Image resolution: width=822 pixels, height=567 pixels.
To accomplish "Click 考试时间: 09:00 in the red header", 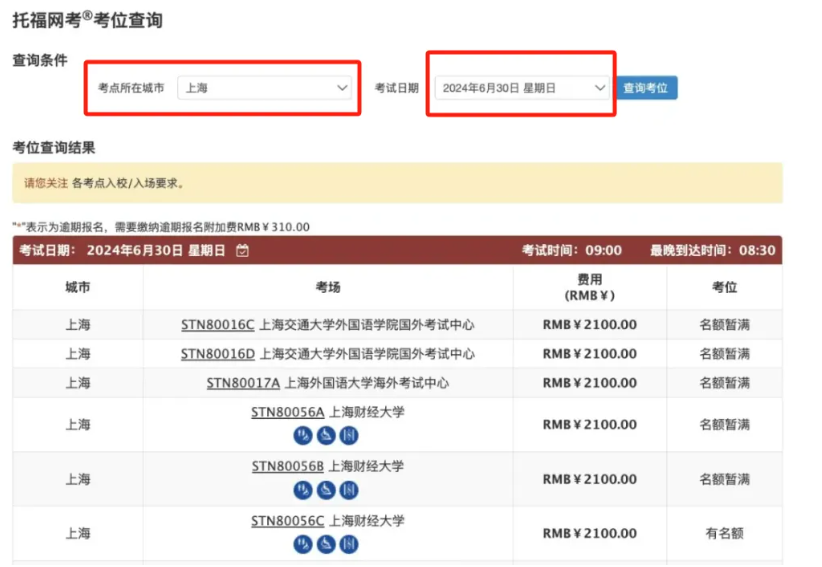I will (x=572, y=250).
